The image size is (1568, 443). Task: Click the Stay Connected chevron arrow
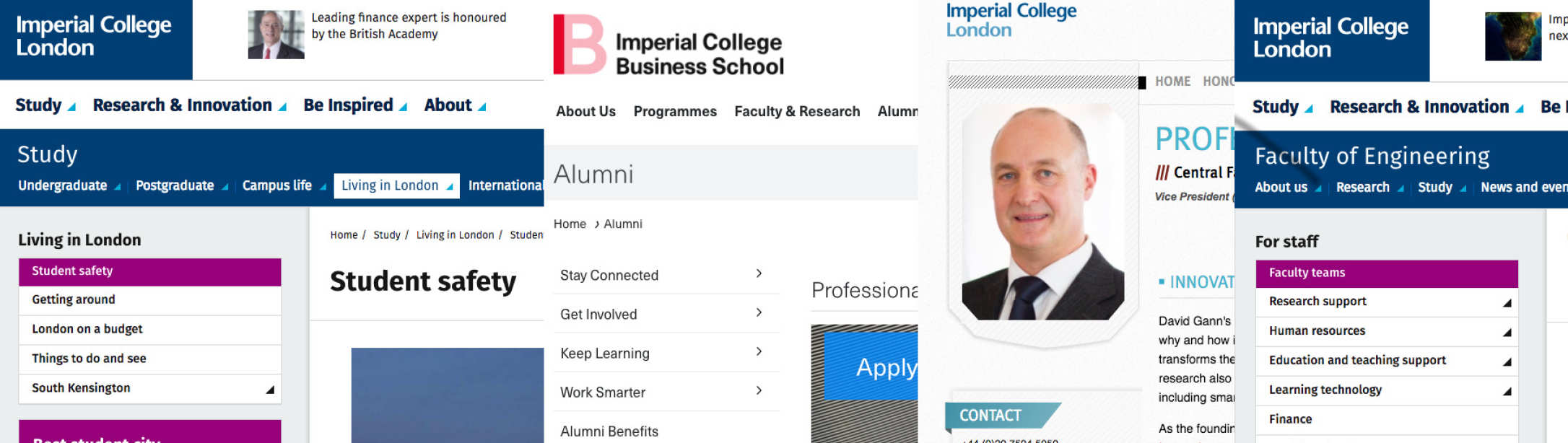coord(759,273)
